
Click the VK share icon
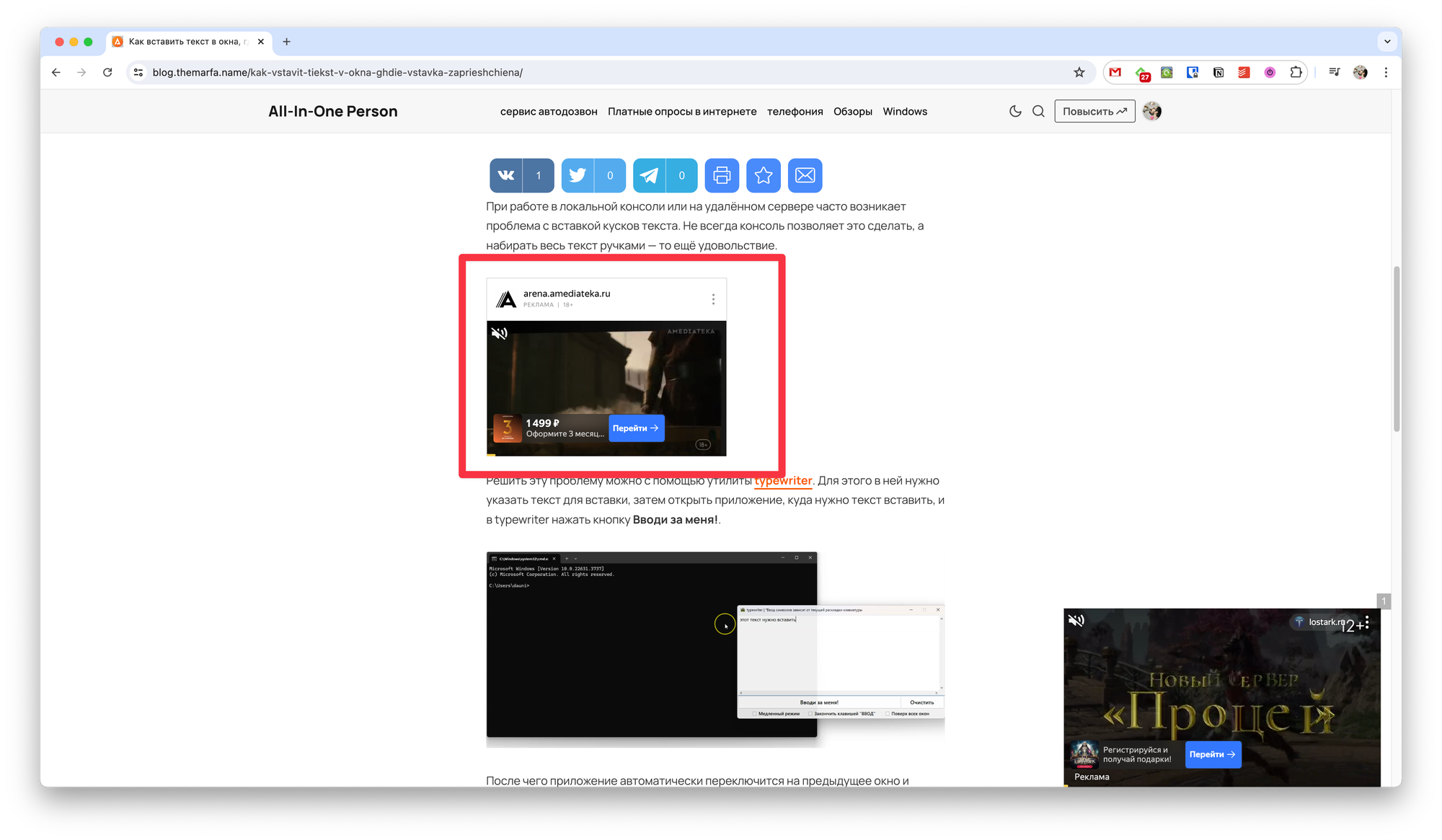pos(506,175)
